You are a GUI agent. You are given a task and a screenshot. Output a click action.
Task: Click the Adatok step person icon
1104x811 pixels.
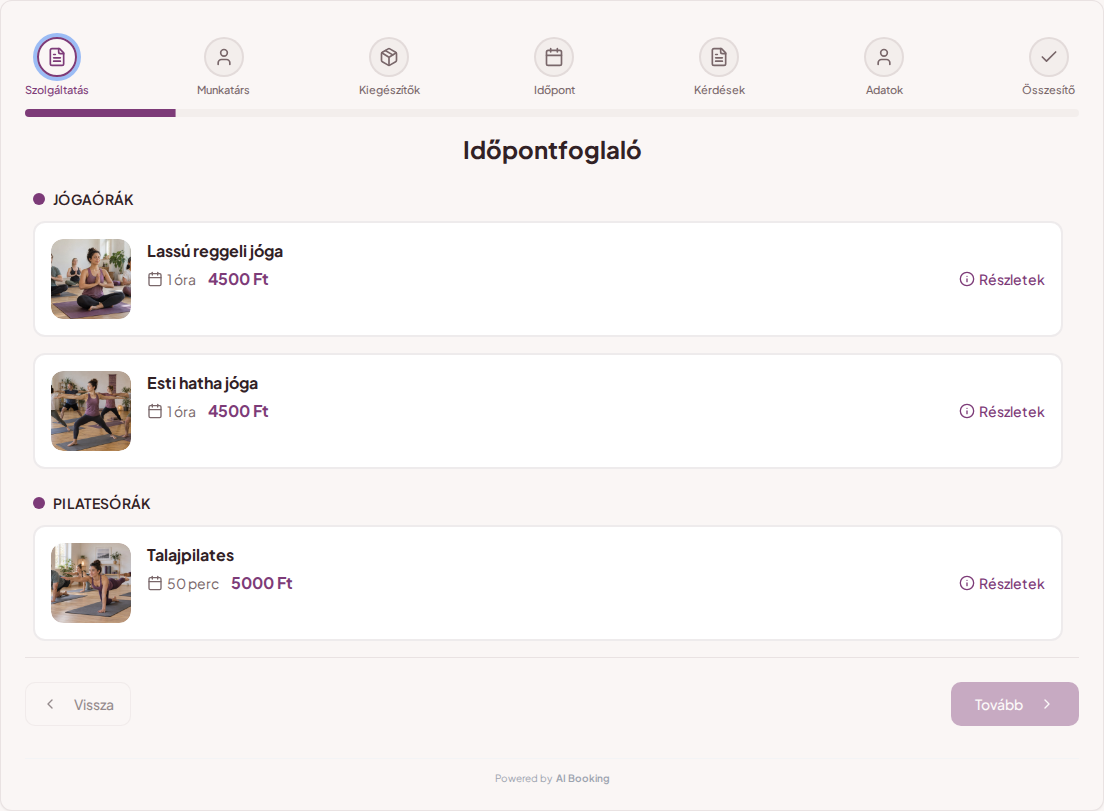point(884,57)
